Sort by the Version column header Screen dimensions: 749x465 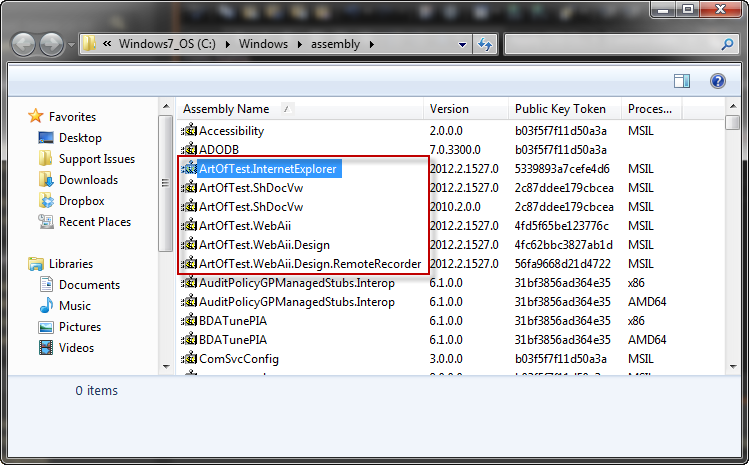(x=450, y=109)
